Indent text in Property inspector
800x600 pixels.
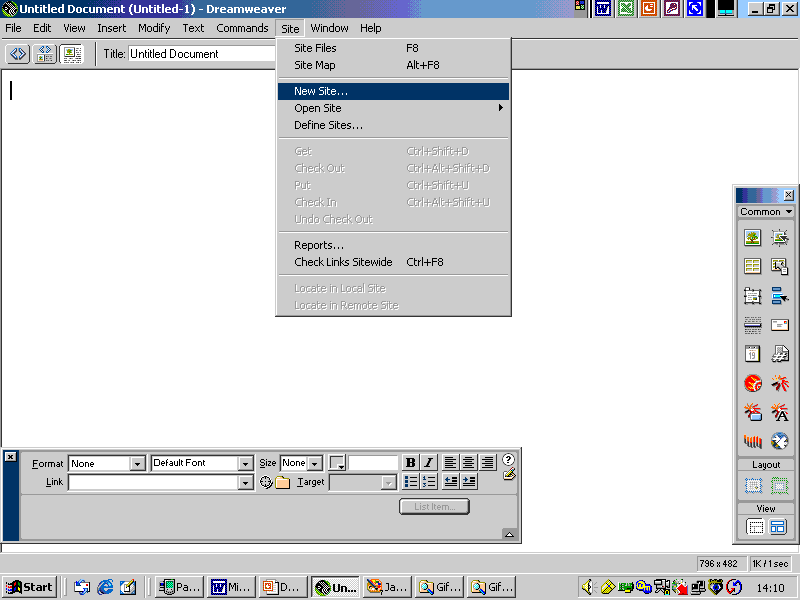pyautogui.click(x=469, y=482)
